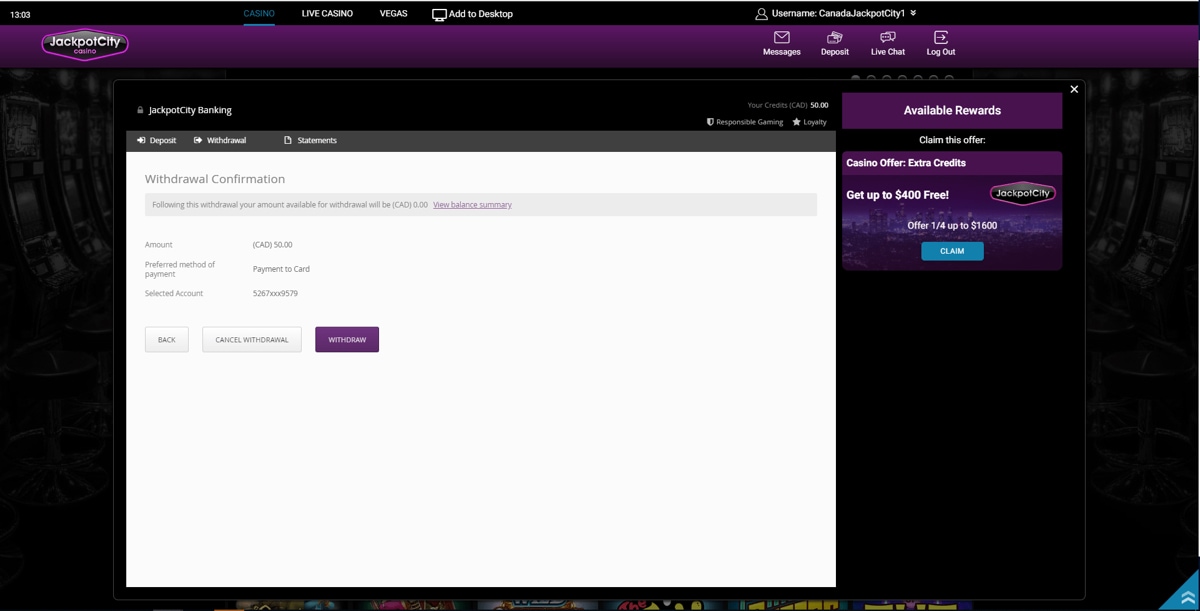The width and height of the screenshot is (1200, 611).
Task: Click the user profile icon
Action: click(761, 14)
